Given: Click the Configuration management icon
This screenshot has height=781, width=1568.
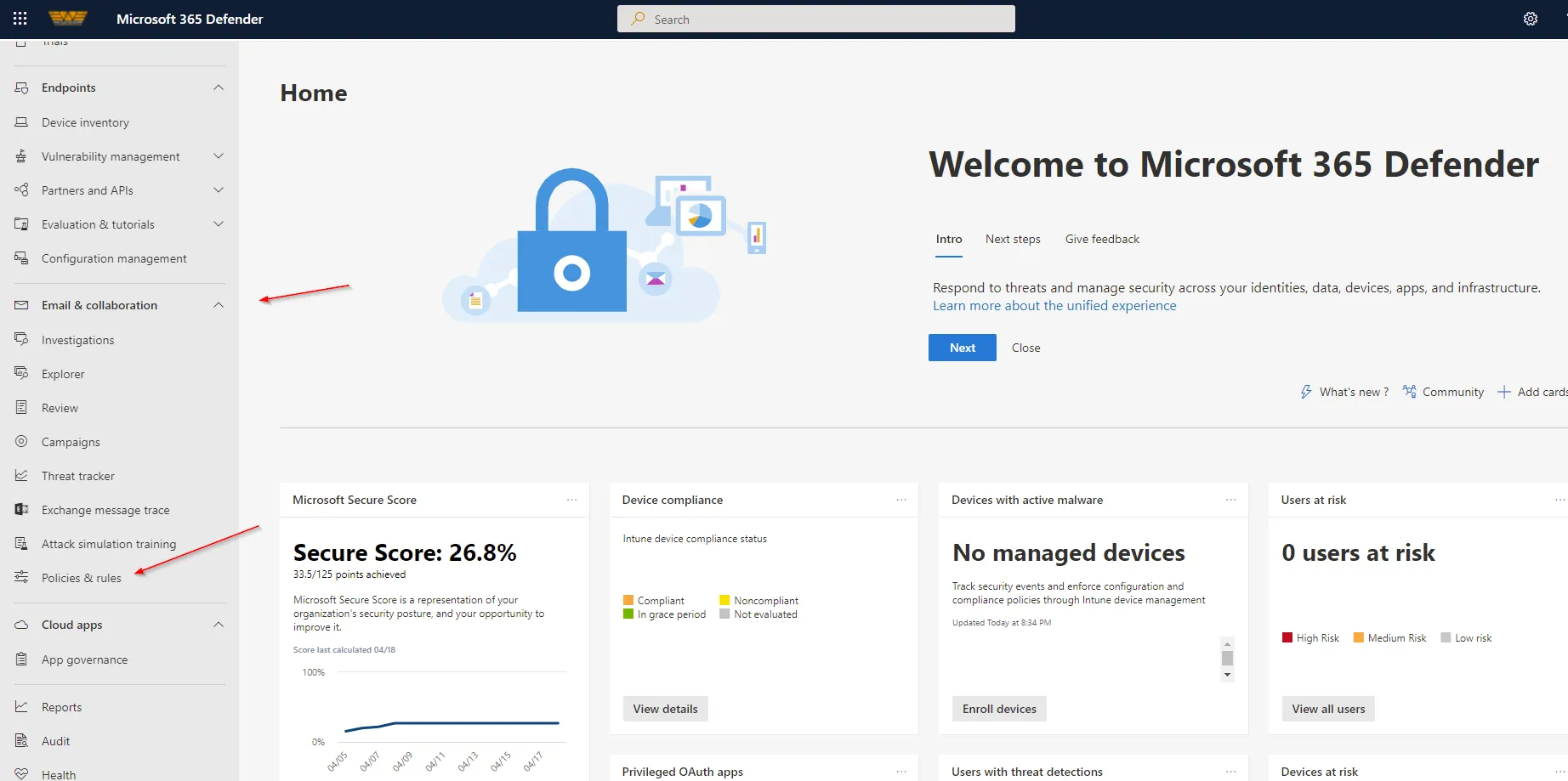Looking at the screenshot, I should [x=21, y=258].
